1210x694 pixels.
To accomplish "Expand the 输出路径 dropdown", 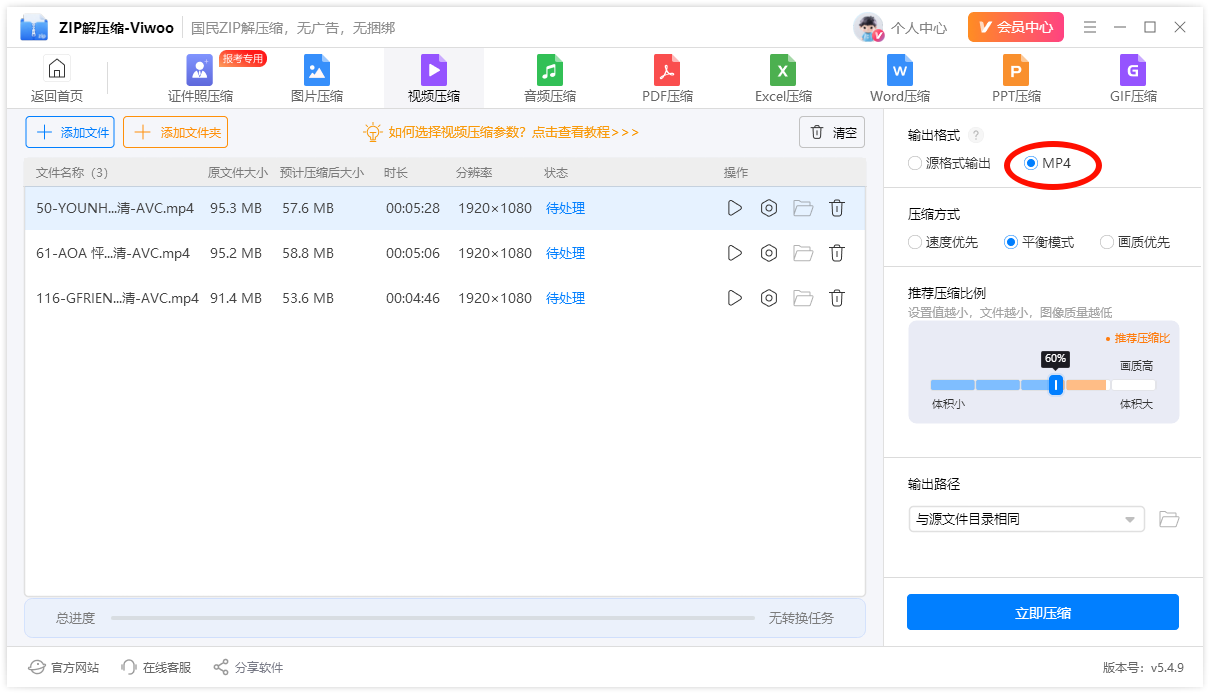I will (x=1027, y=519).
